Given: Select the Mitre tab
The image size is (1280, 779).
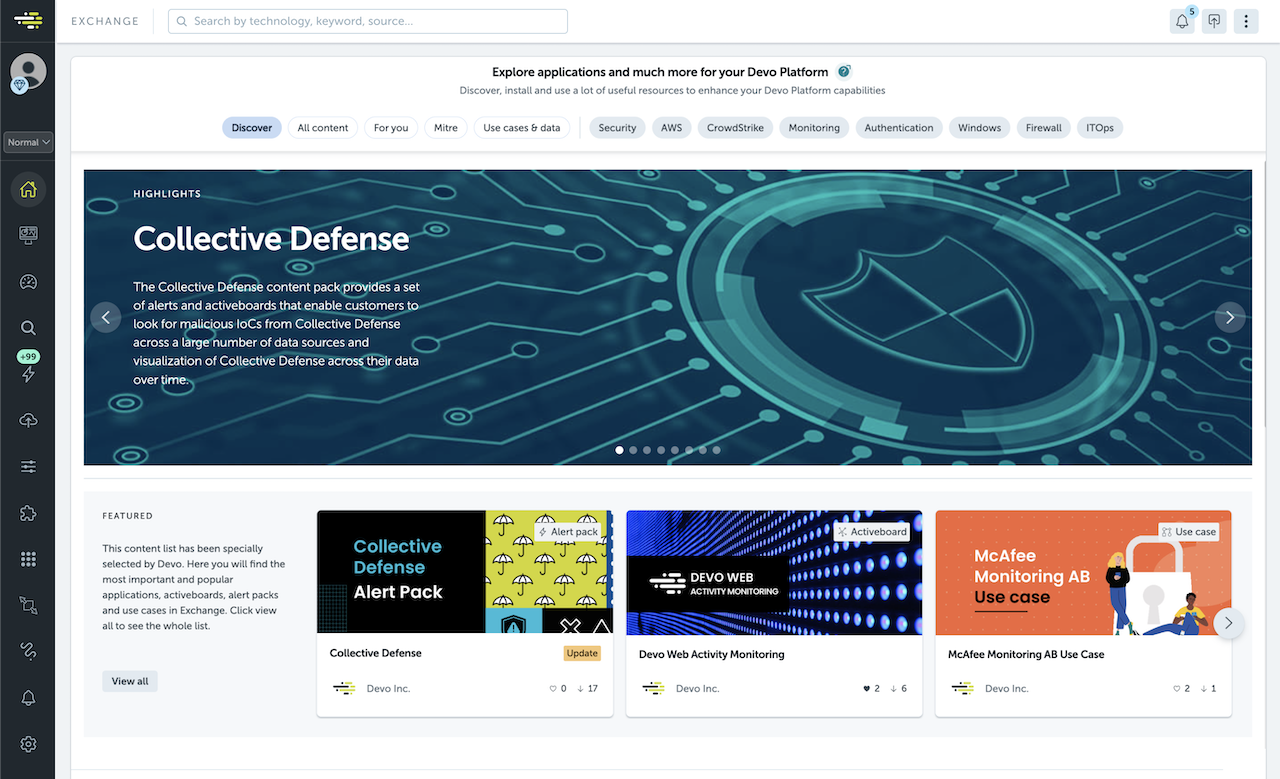Looking at the screenshot, I should pos(445,128).
